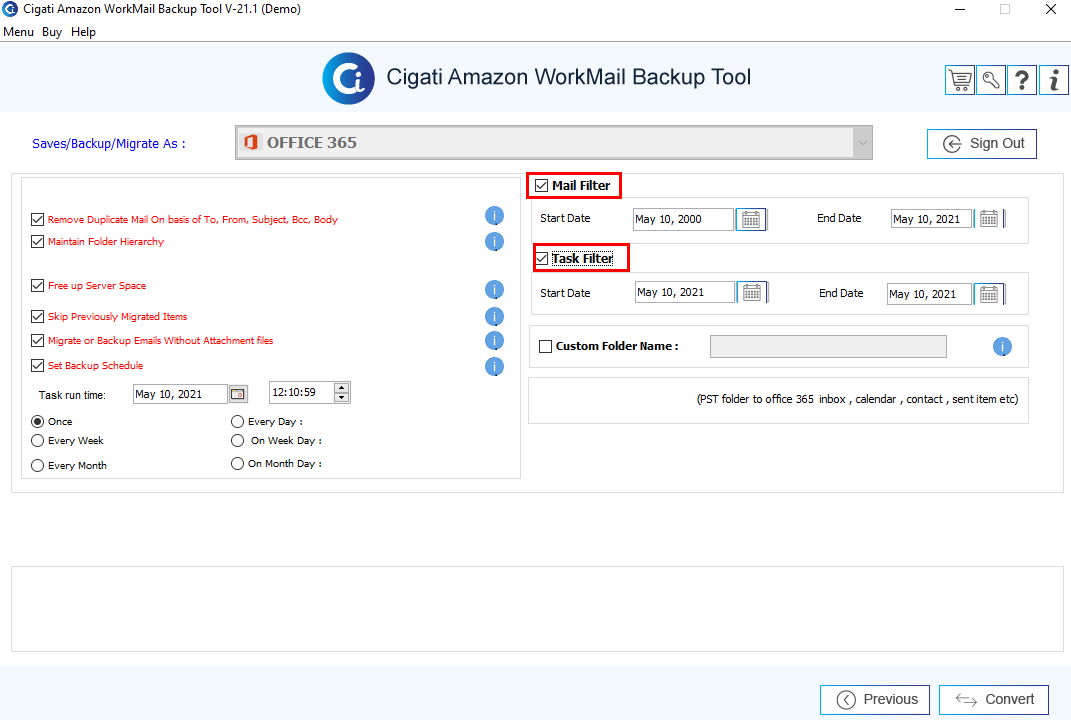Click the key activation icon
1071x720 pixels.
(991, 81)
